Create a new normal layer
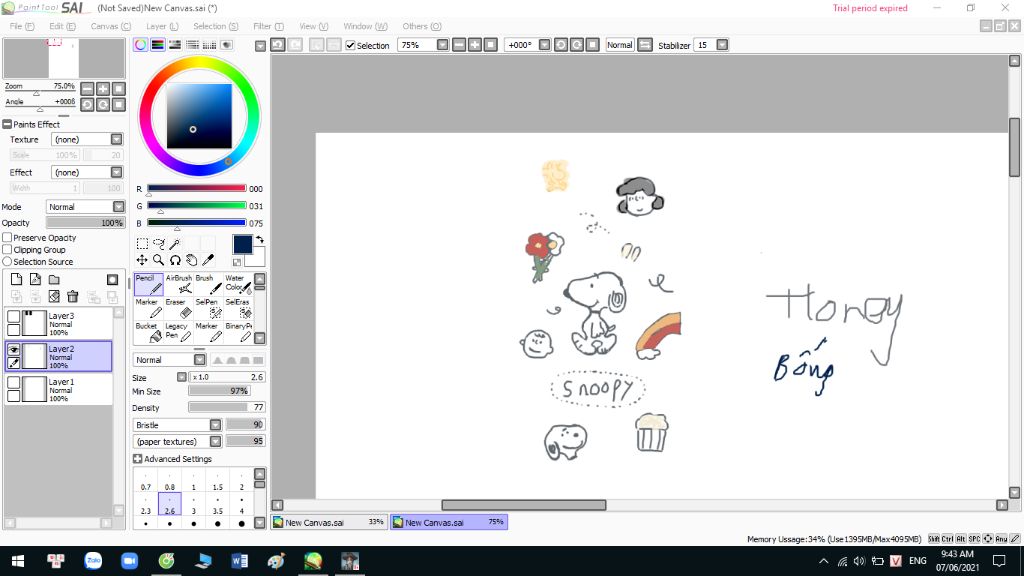The height and width of the screenshot is (576, 1024). coord(16,280)
